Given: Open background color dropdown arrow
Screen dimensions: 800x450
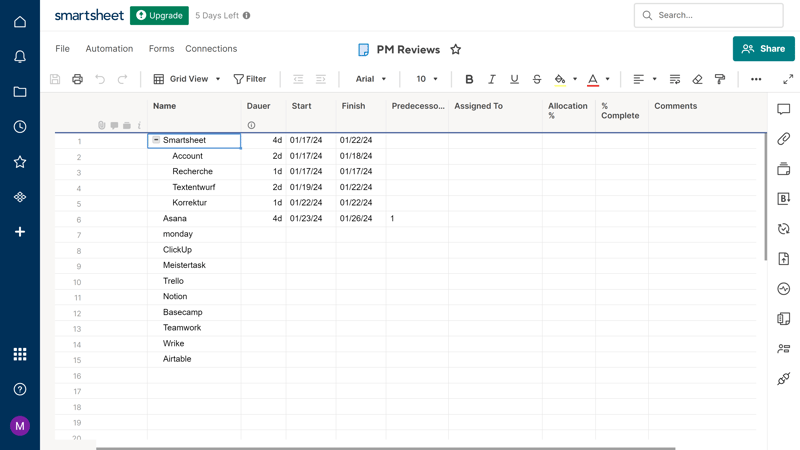Looking at the screenshot, I should (x=575, y=79).
